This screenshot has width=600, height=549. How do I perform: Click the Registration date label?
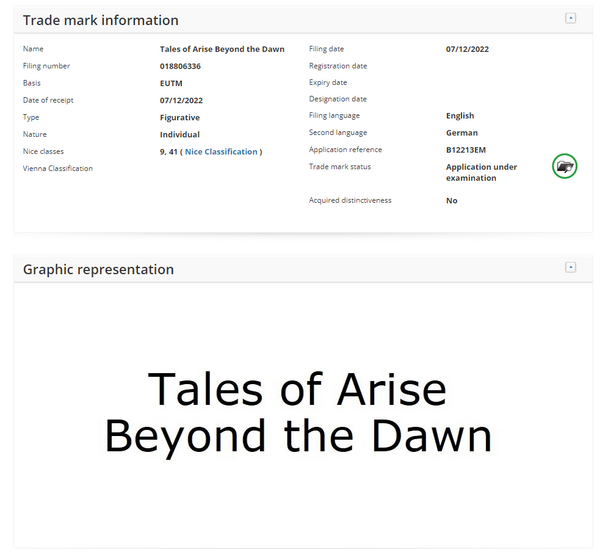(338, 66)
